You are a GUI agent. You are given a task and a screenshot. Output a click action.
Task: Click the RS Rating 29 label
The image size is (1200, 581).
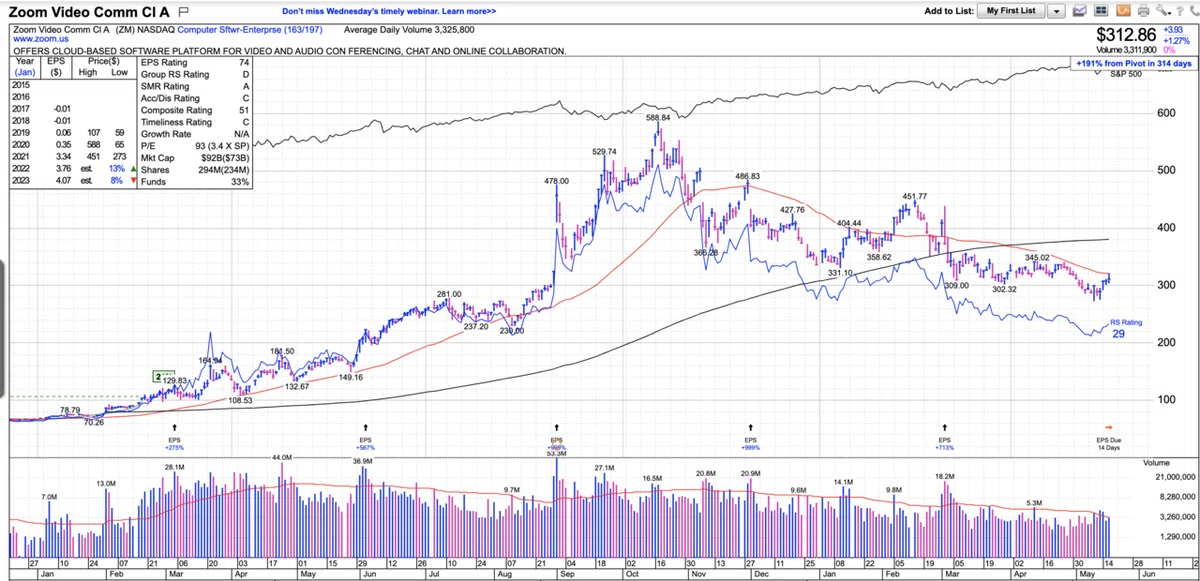(1126, 327)
